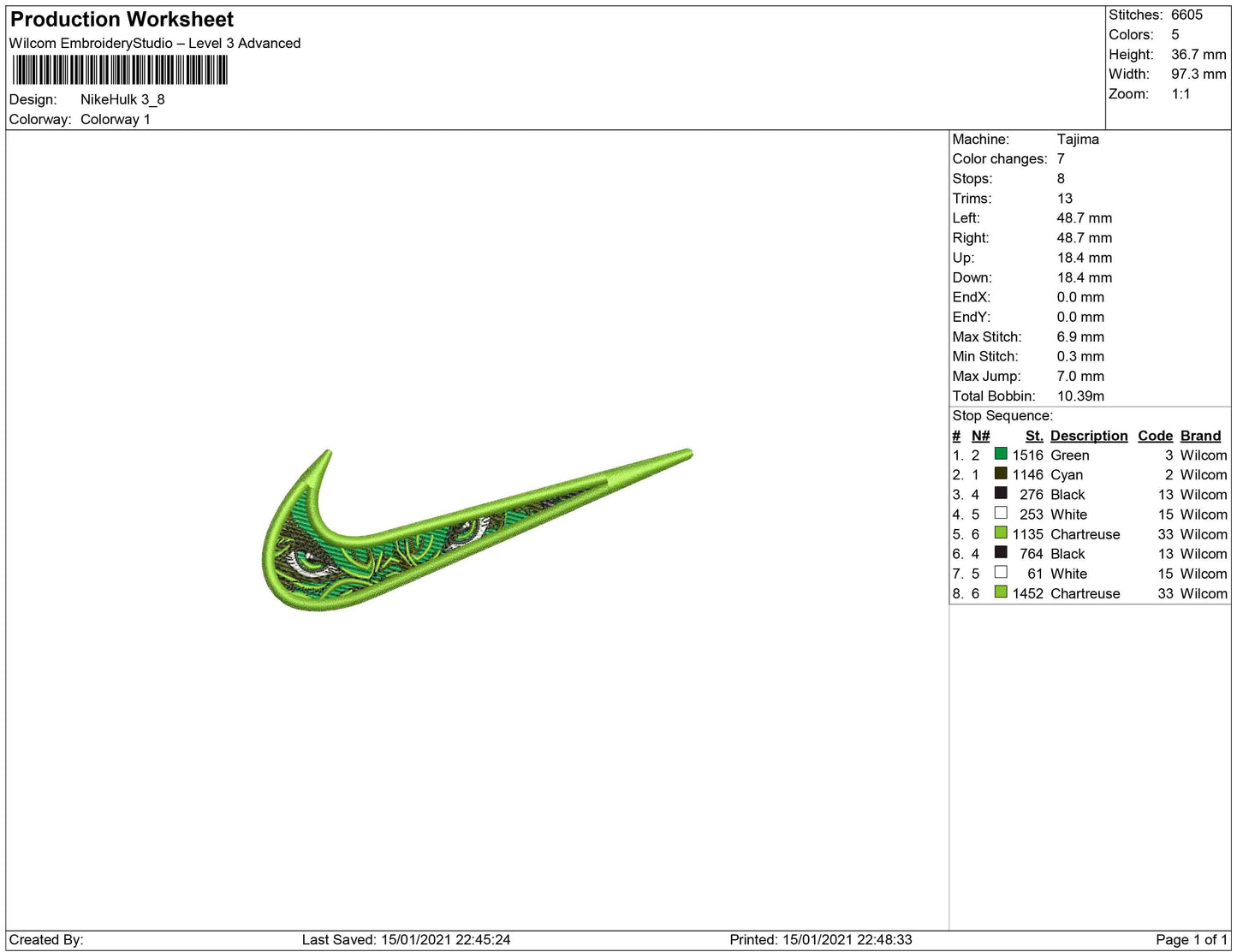
Task: Click the "Printed: 15/01/2021 22:48:33" footer text
Action: 821,939
